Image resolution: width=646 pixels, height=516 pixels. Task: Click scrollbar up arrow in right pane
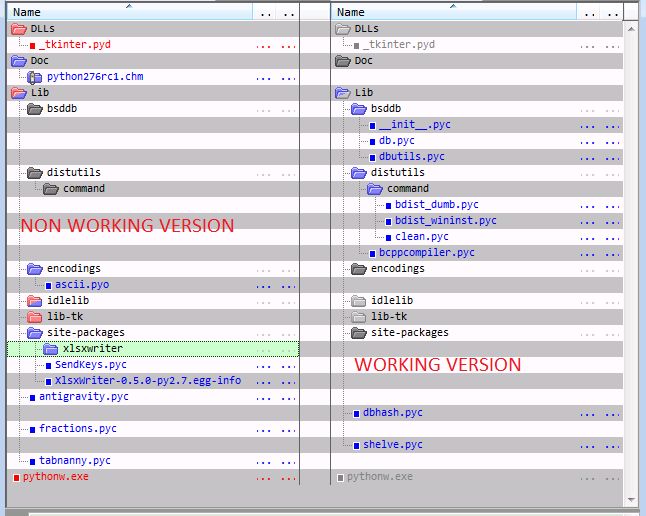point(631,29)
